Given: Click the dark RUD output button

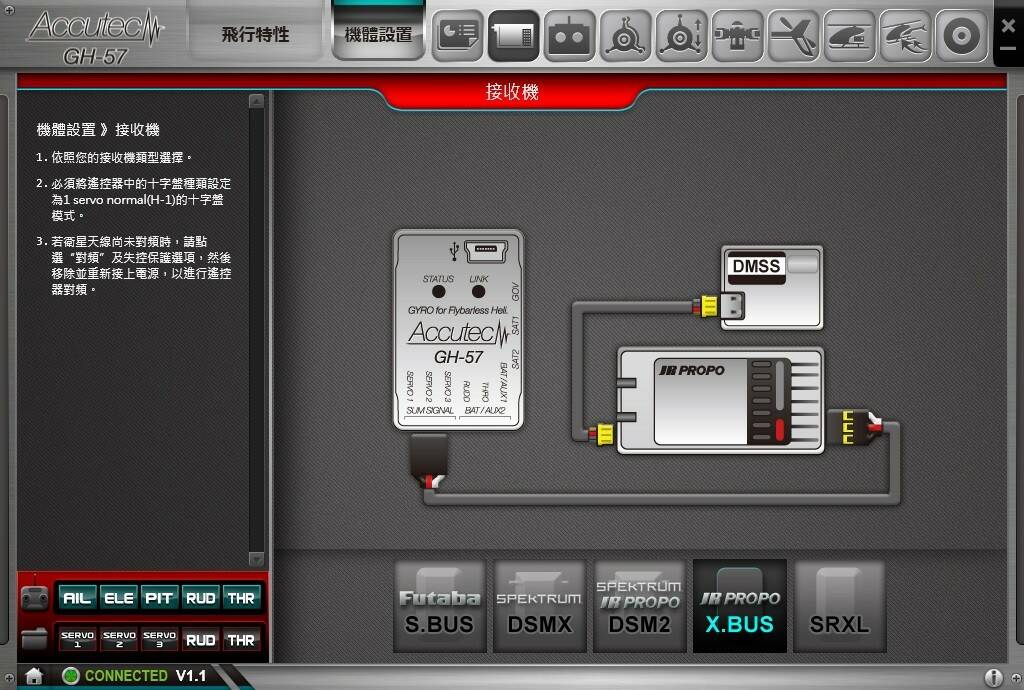Looking at the screenshot, I should (x=200, y=640).
